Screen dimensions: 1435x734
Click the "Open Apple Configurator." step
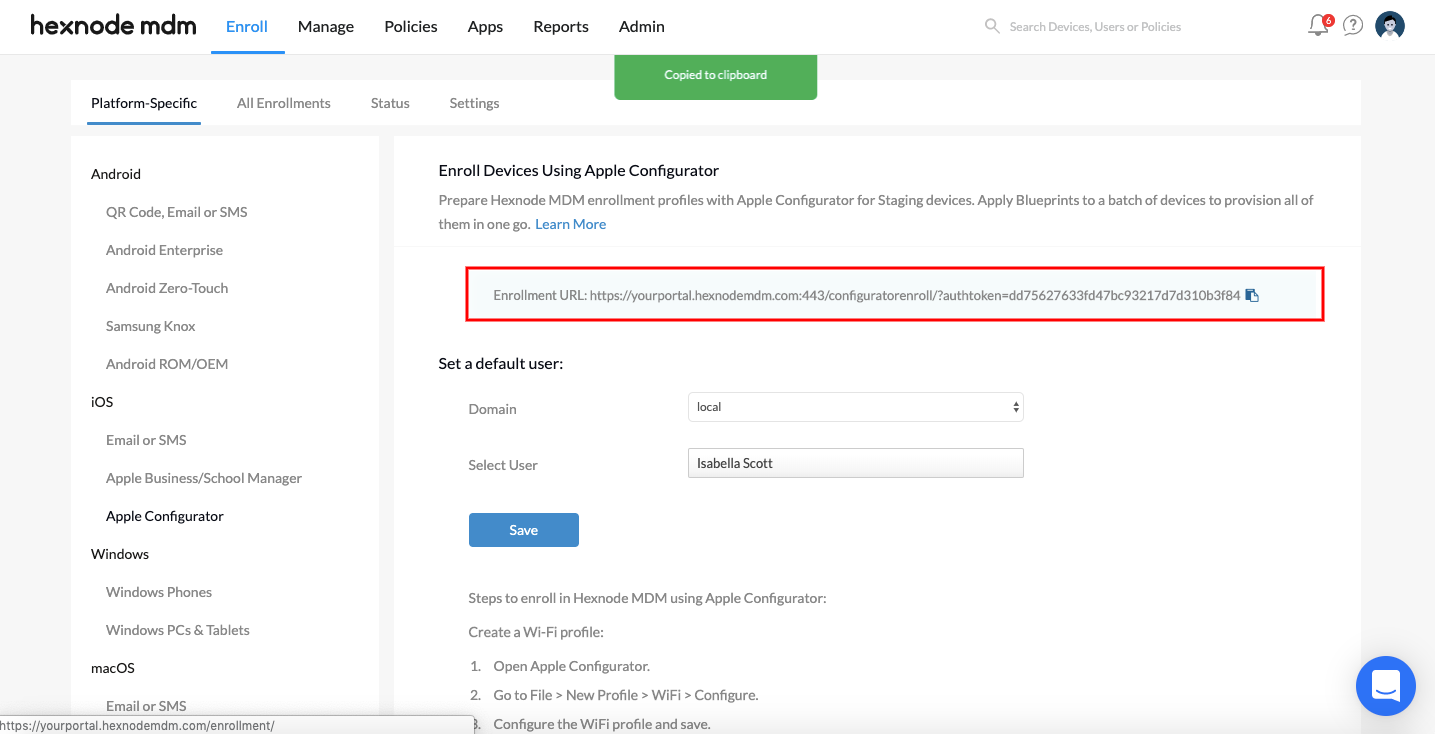572,666
